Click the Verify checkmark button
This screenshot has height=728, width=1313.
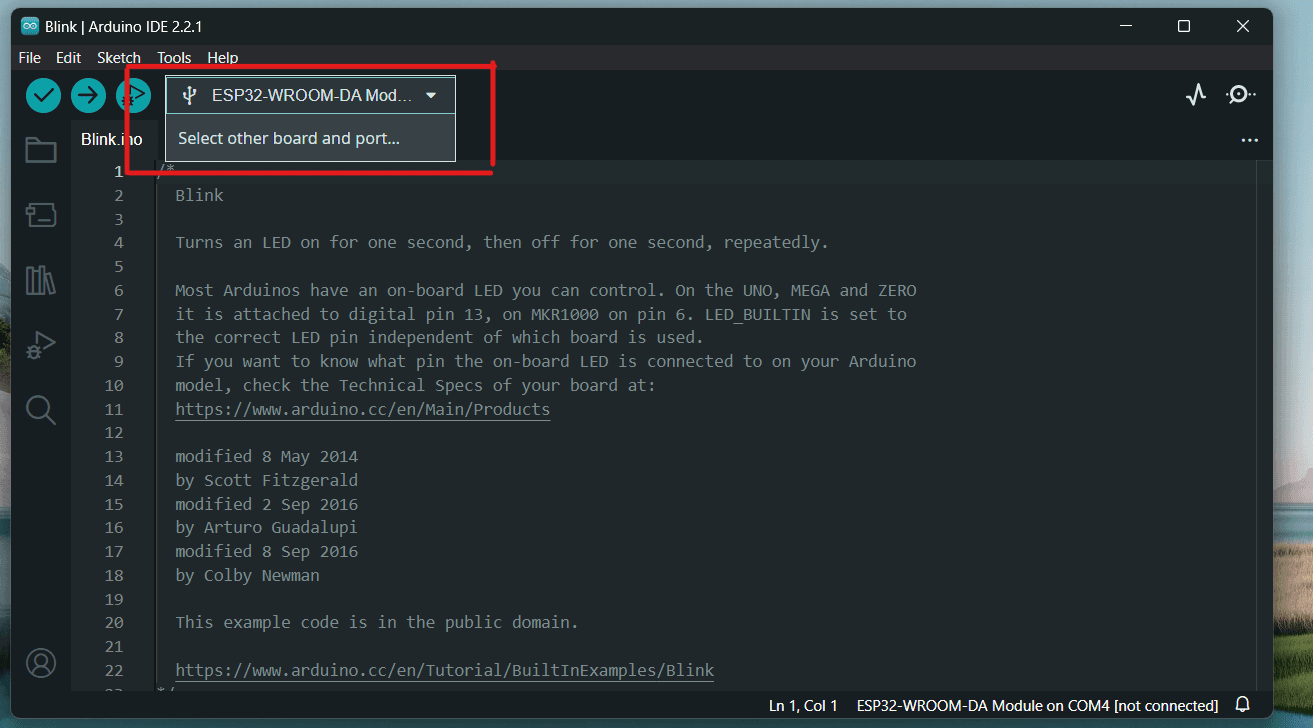coord(43,96)
